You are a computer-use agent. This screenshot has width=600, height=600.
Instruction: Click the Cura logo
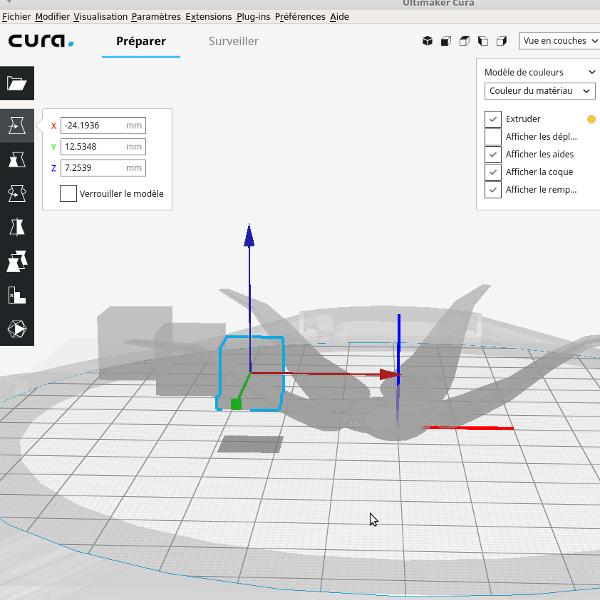(x=41, y=41)
